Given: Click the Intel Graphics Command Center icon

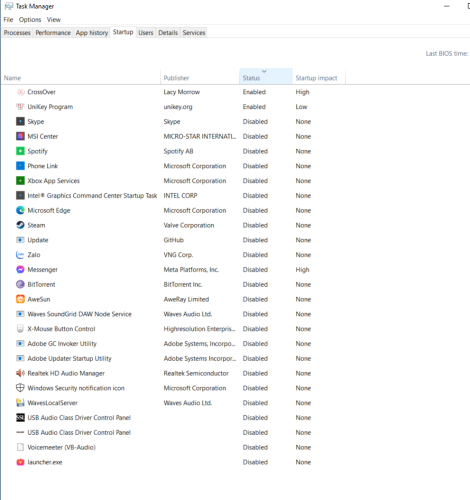Looking at the screenshot, I should (20, 195).
